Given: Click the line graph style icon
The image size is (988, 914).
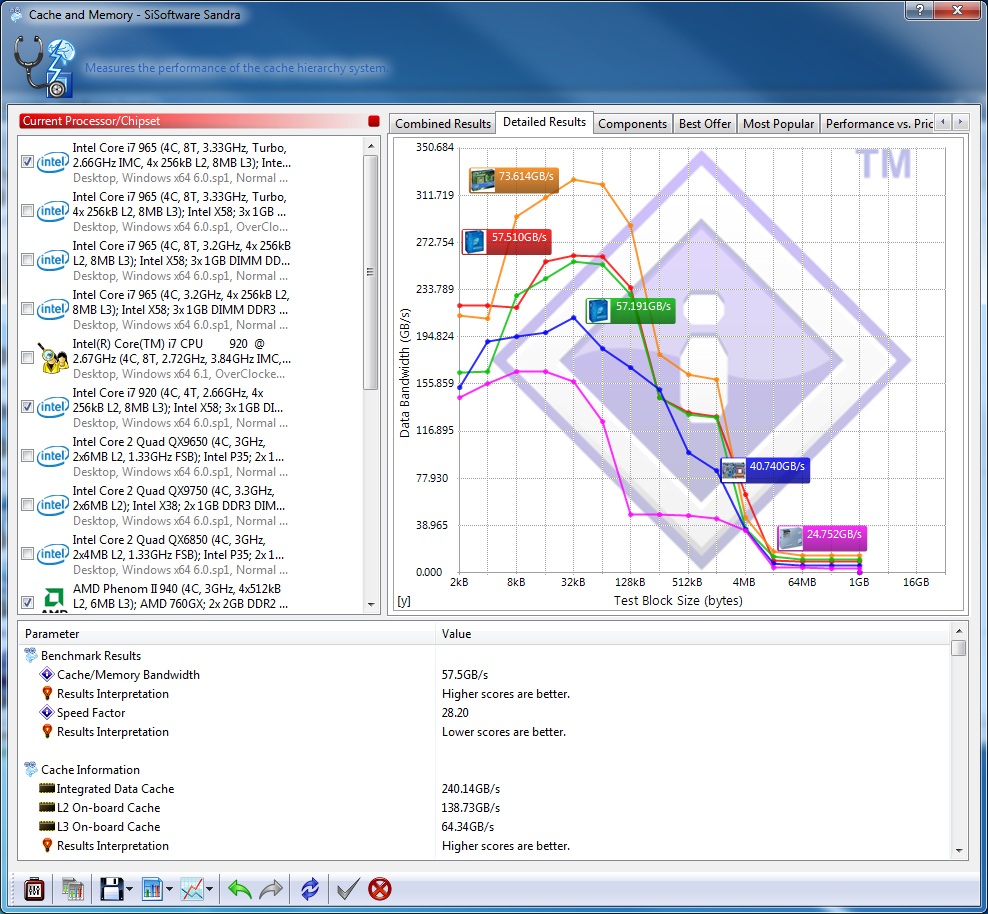Looking at the screenshot, I should (192, 889).
